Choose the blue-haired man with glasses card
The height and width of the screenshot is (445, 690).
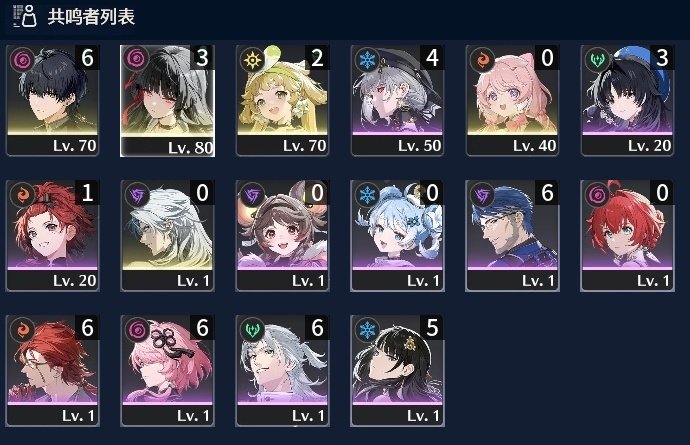tap(512, 235)
